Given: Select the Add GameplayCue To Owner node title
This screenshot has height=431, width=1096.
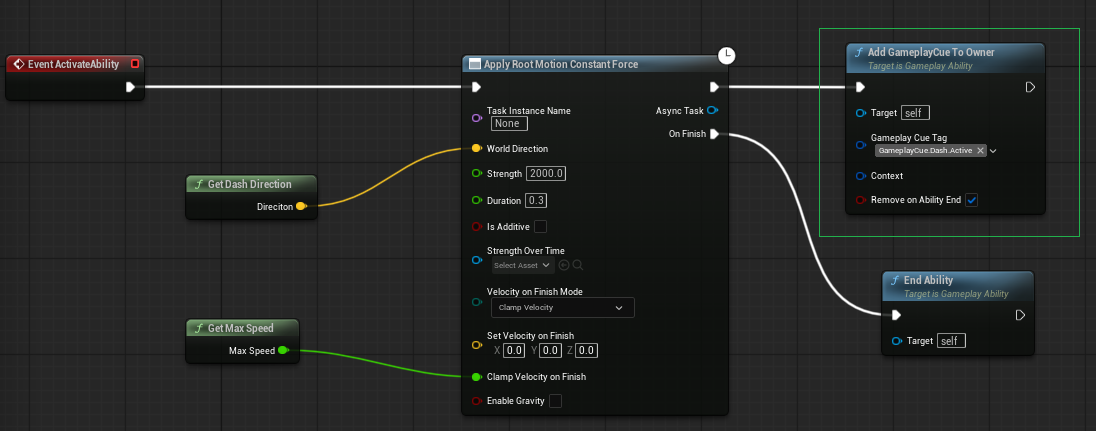Looking at the screenshot, I should 931,52.
